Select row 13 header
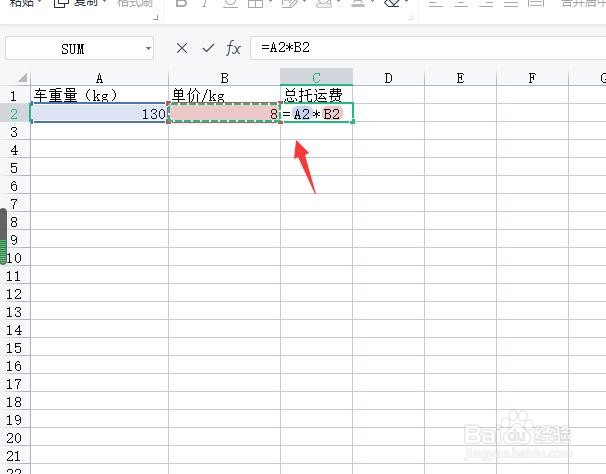 coord(14,312)
